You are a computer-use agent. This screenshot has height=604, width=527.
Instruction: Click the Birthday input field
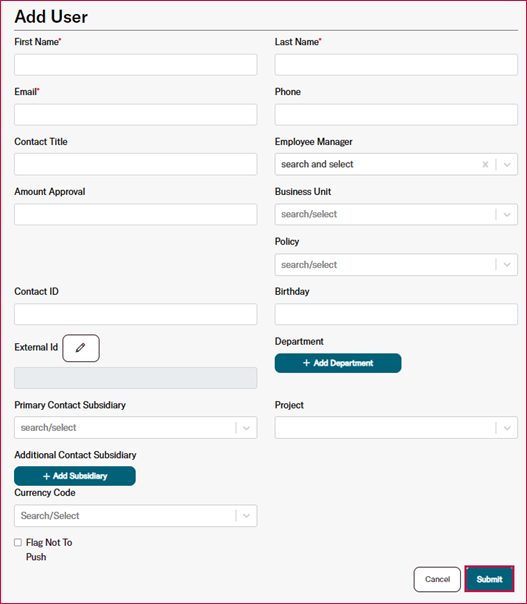396,314
